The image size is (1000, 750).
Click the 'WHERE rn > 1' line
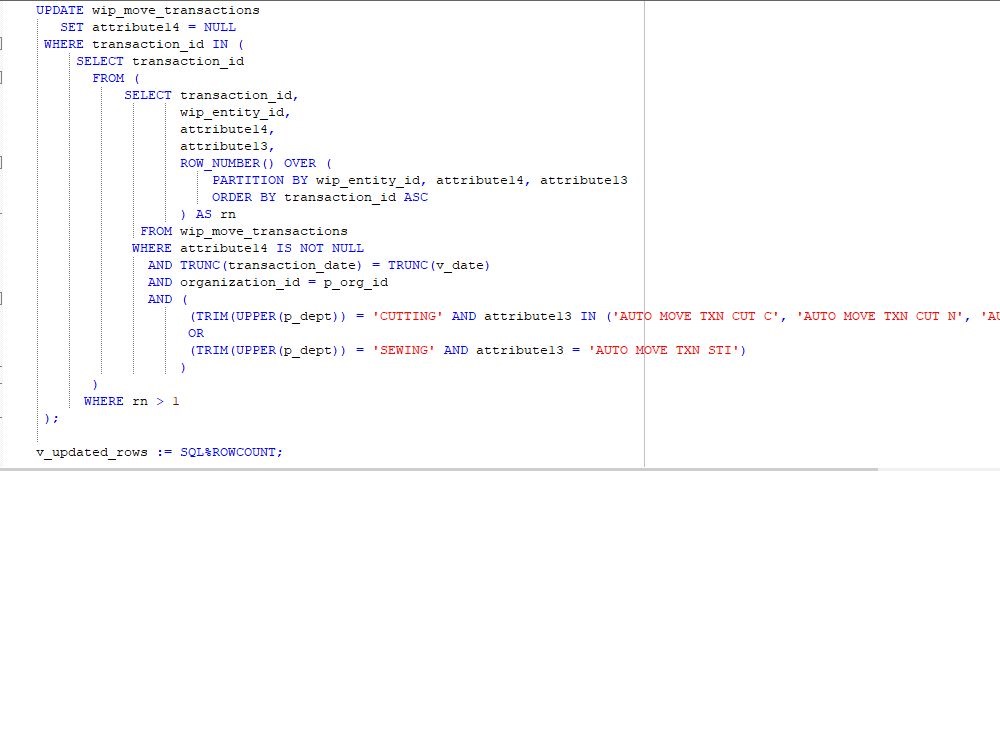(132, 401)
